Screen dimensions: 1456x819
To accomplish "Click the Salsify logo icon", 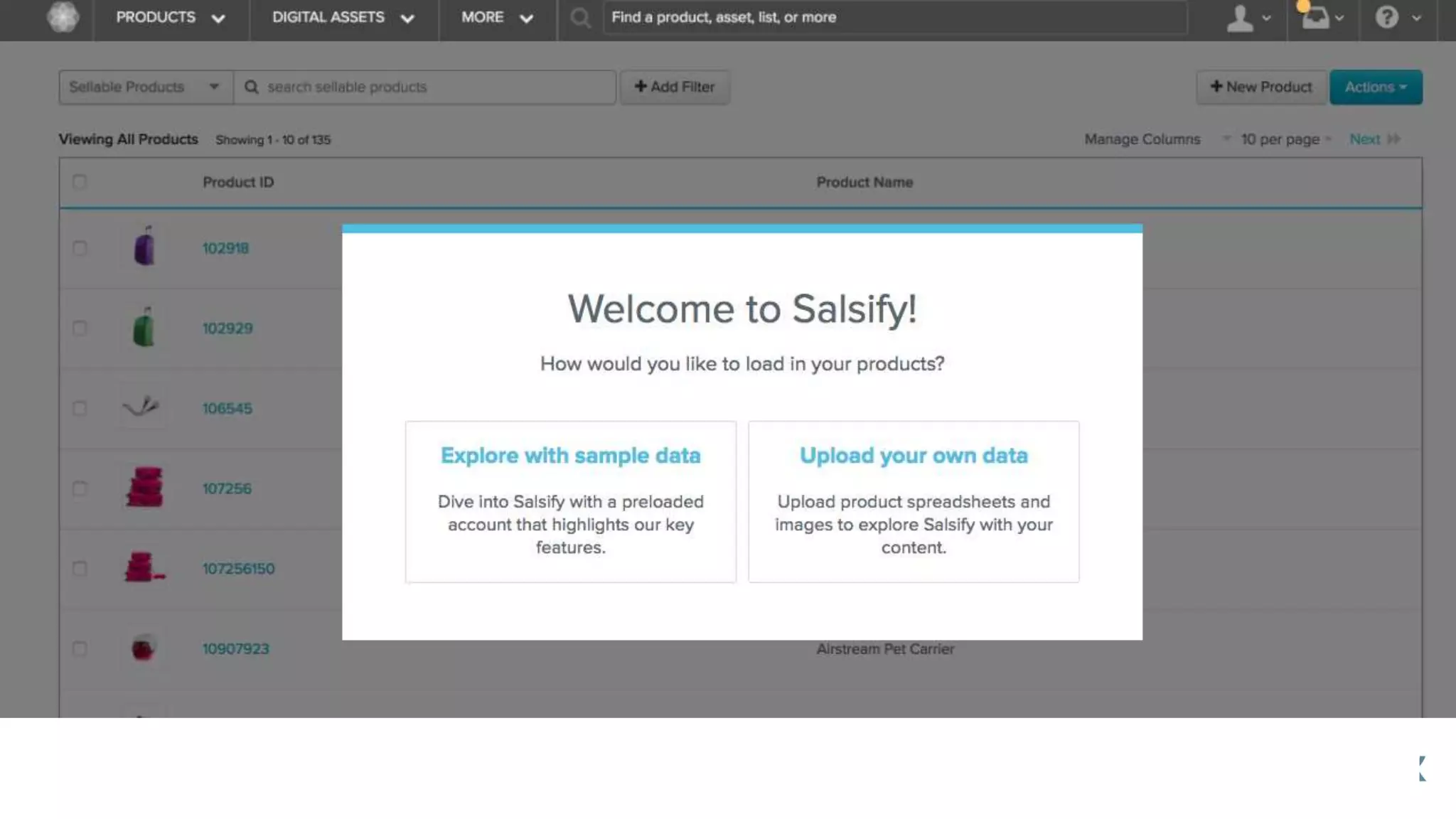I will pyautogui.click(x=63, y=17).
